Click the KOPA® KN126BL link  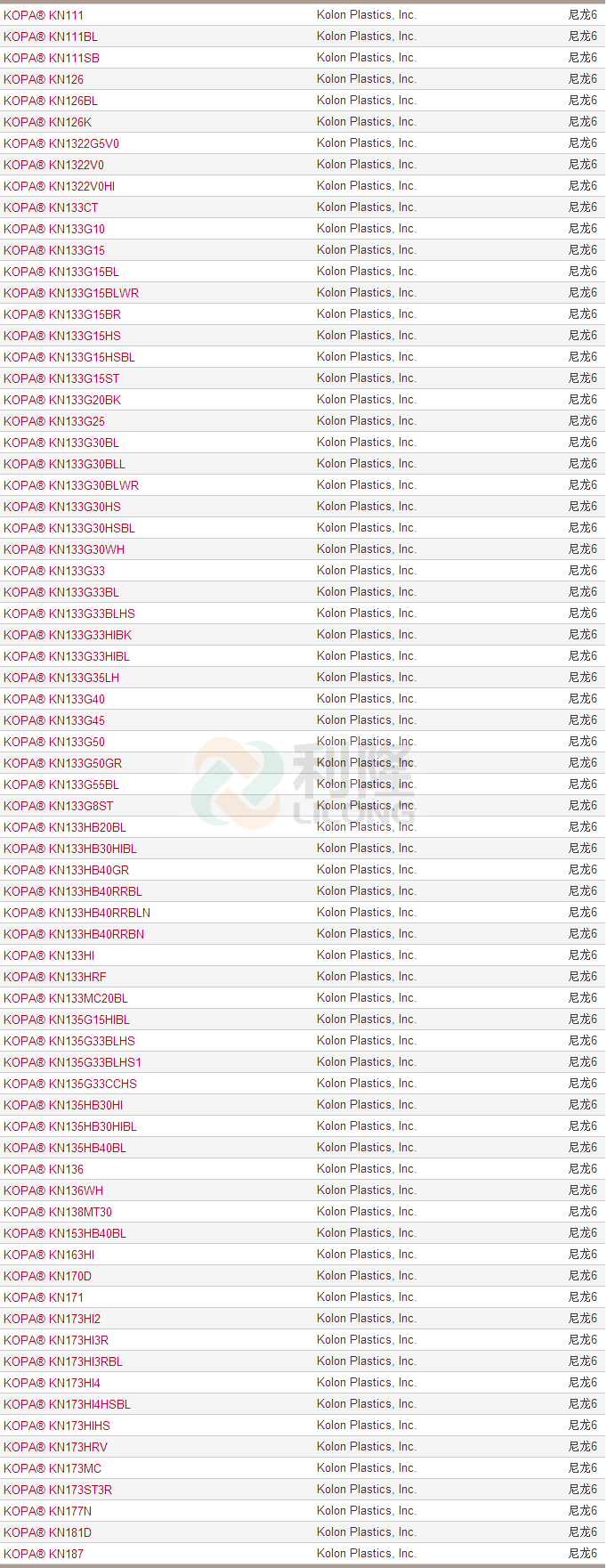click(x=51, y=101)
